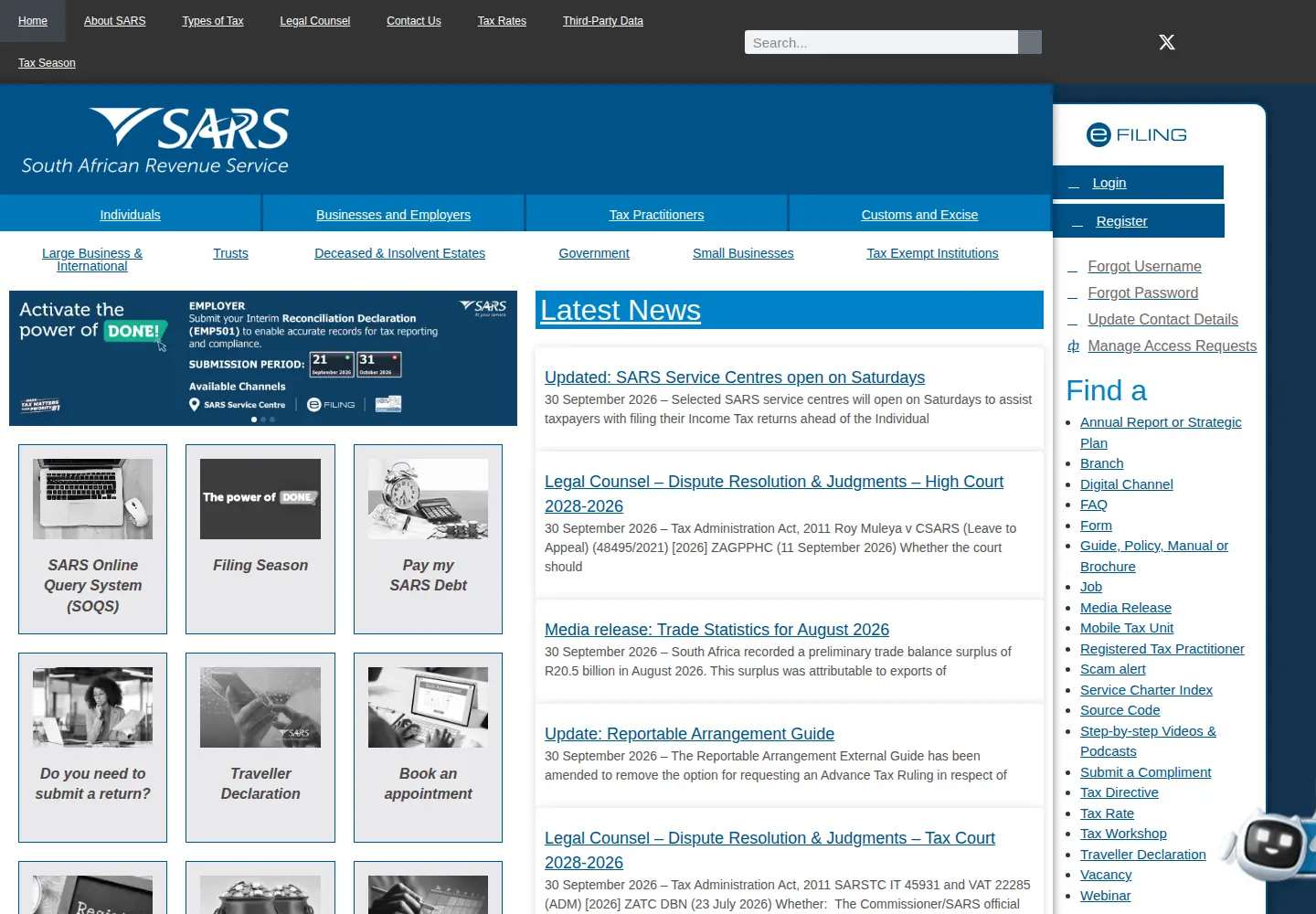Click the eFiling Login button
The width and height of the screenshot is (1316, 914).
pyautogui.click(x=1138, y=183)
